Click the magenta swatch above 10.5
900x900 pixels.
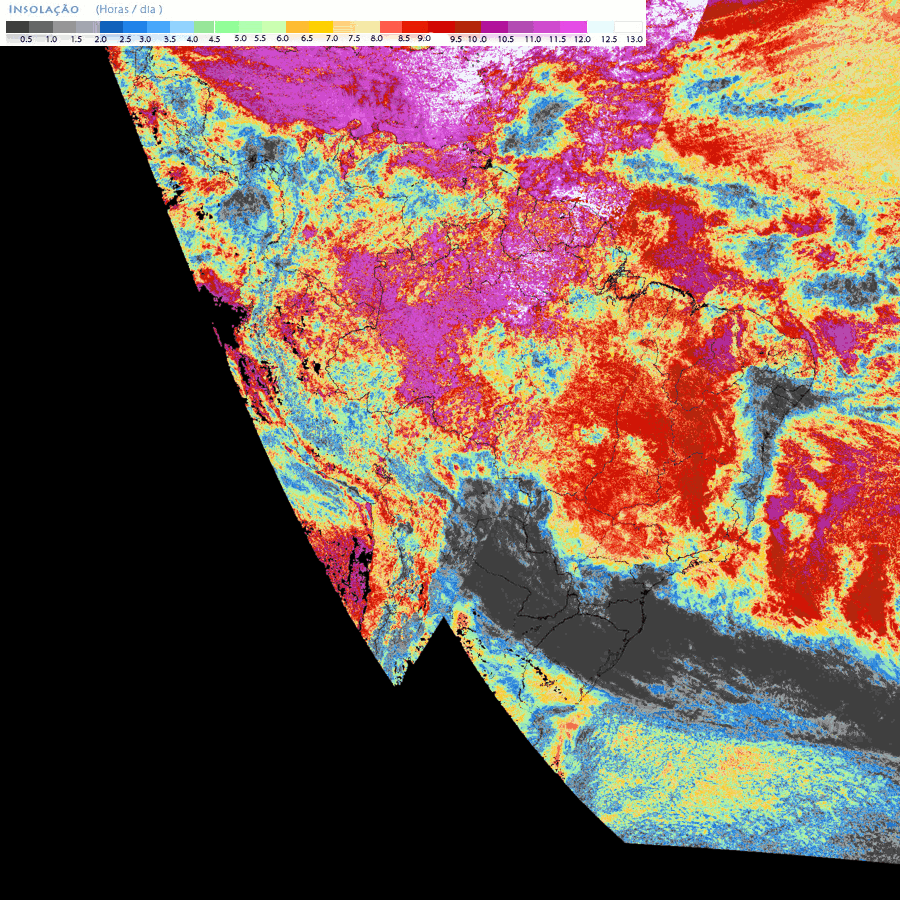click(494, 27)
